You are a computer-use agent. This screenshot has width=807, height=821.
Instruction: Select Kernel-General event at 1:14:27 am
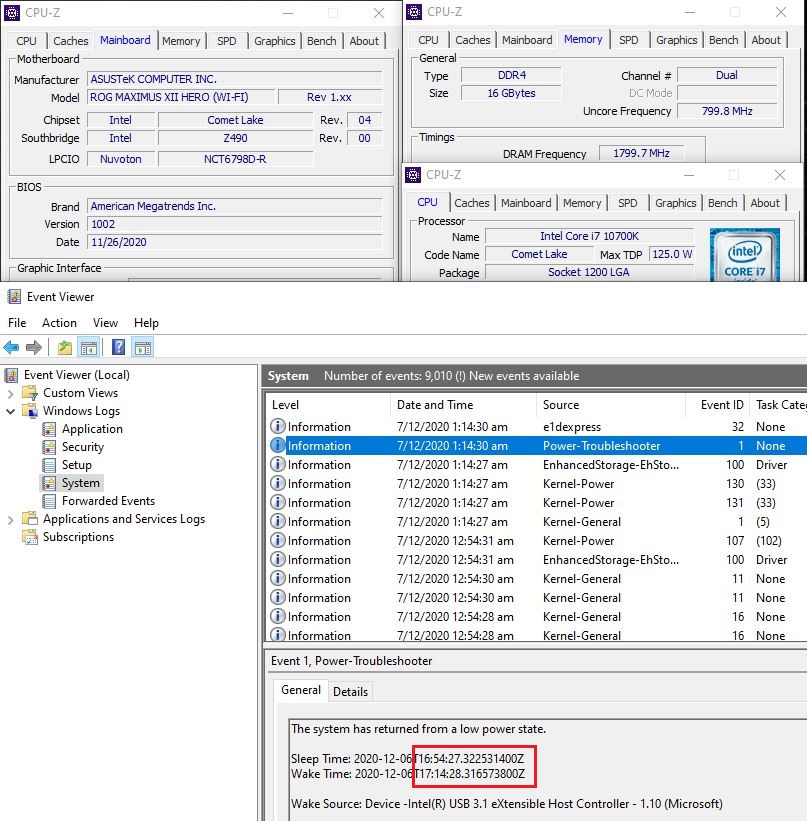pyautogui.click(x=537, y=522)
